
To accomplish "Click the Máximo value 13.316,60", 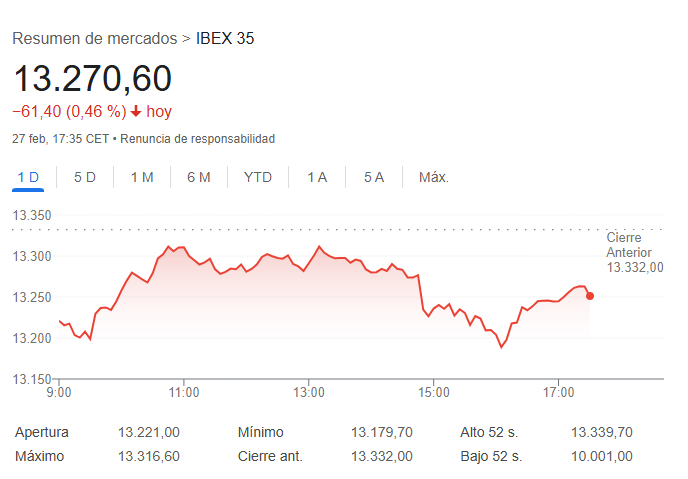I will pyautogui.click(x=149, y=456).
